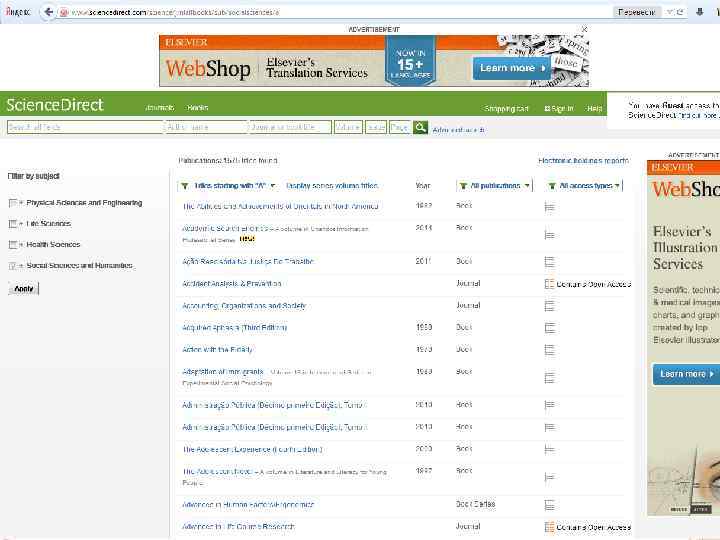Click the Advanced search link
720x540 pixels.
click(x=458, y=130)
